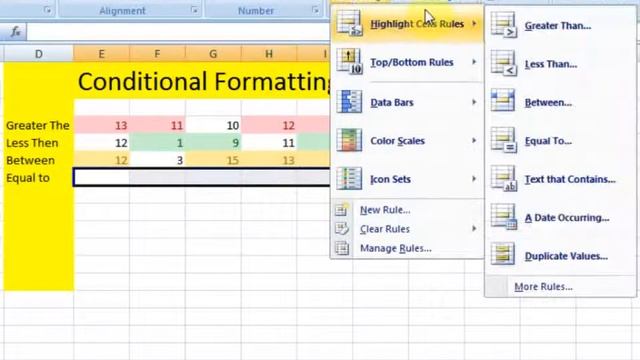Select cell with value 13 in Greater The row

point(101,125)
